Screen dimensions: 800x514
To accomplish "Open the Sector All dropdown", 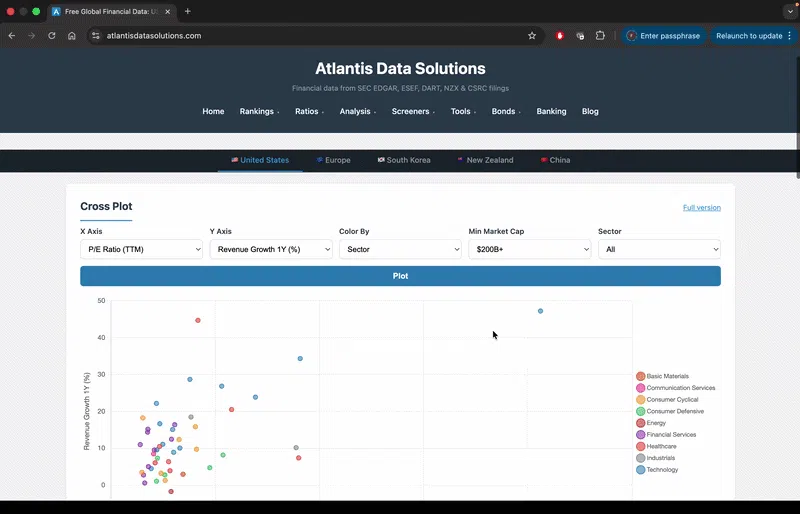I will (659, 249).
